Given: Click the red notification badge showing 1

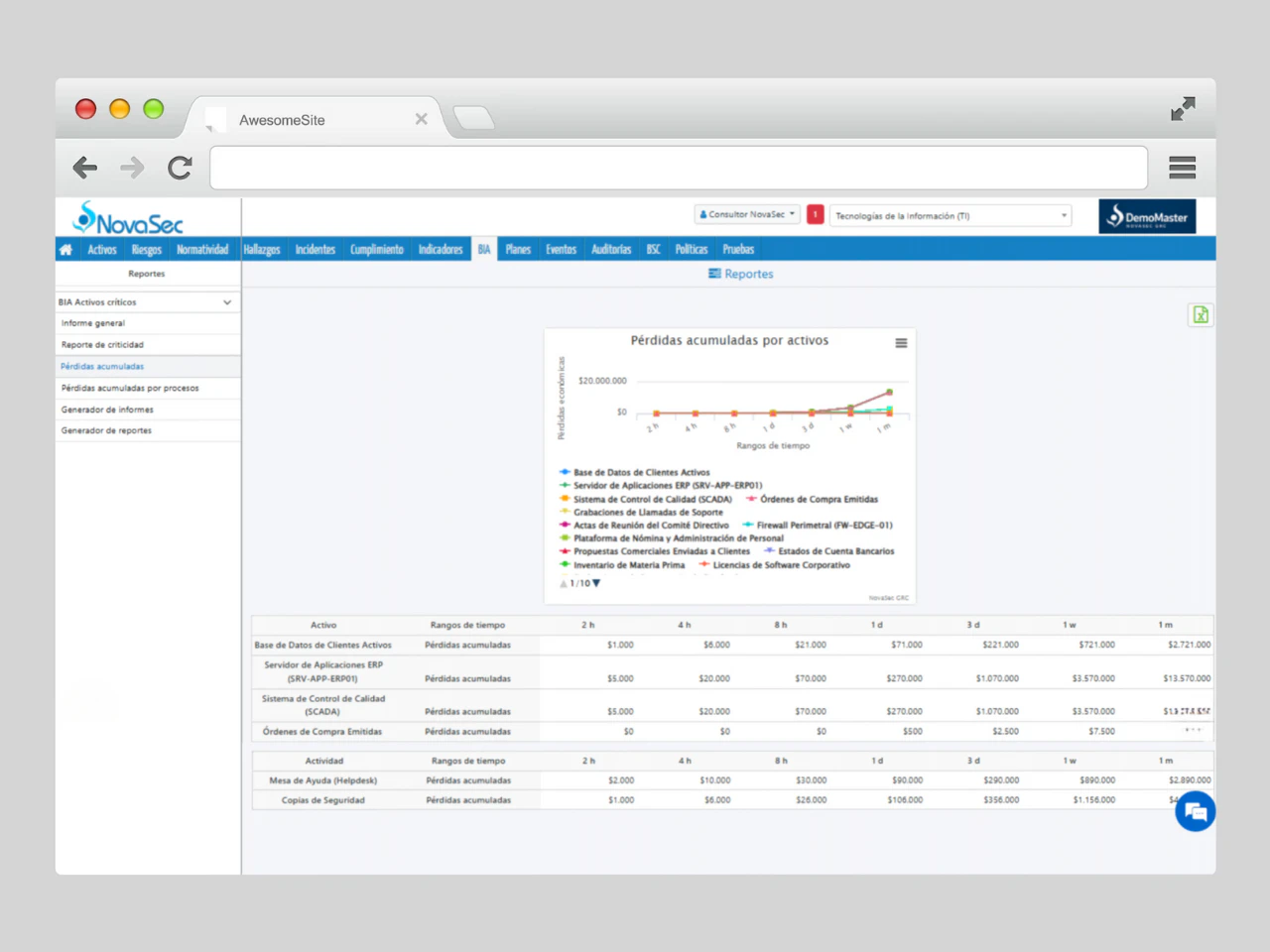Looking at the screenshot, I should (815, 214).
